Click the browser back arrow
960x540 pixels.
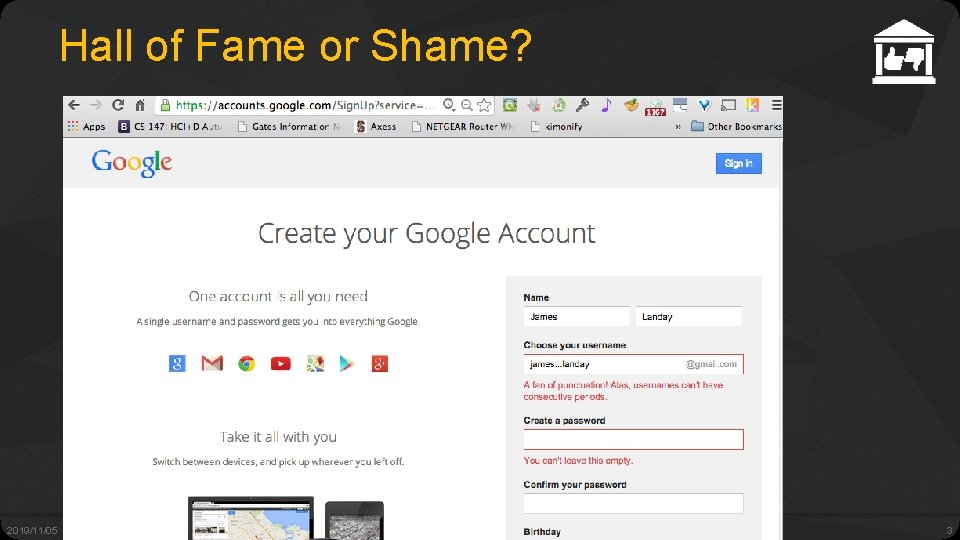point(74,105)
